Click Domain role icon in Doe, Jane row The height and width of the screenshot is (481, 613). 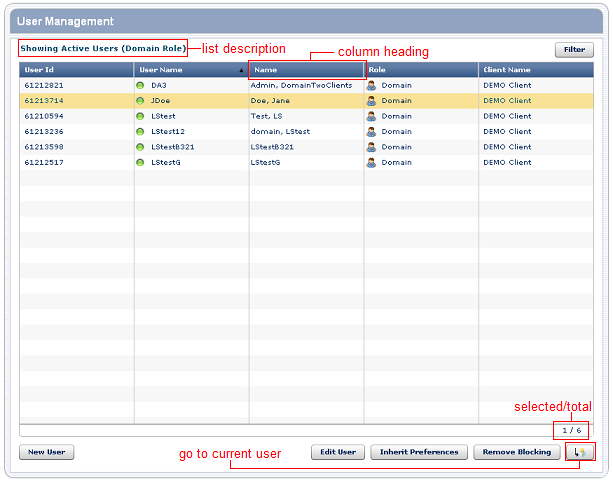pos(371,101)
